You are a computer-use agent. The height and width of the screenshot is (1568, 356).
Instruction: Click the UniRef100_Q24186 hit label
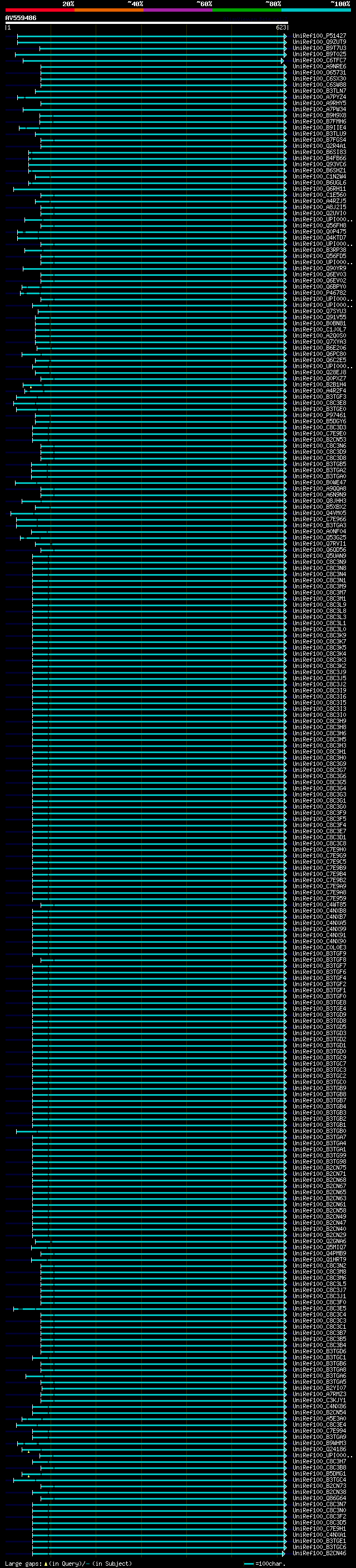pyautogui.click(x=319, y=1450)
